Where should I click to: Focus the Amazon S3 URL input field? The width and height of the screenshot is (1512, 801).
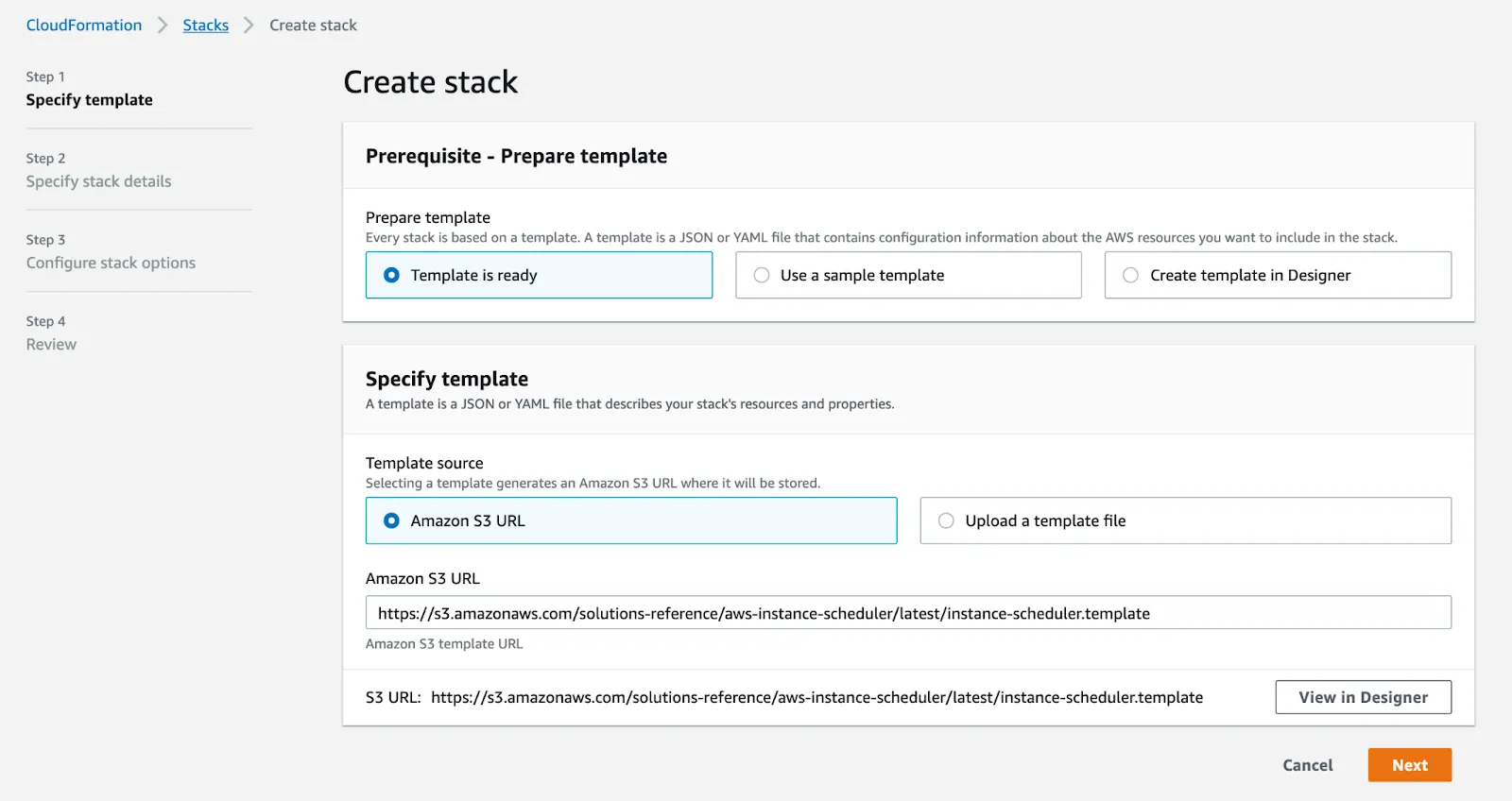[x=908, y=612]
